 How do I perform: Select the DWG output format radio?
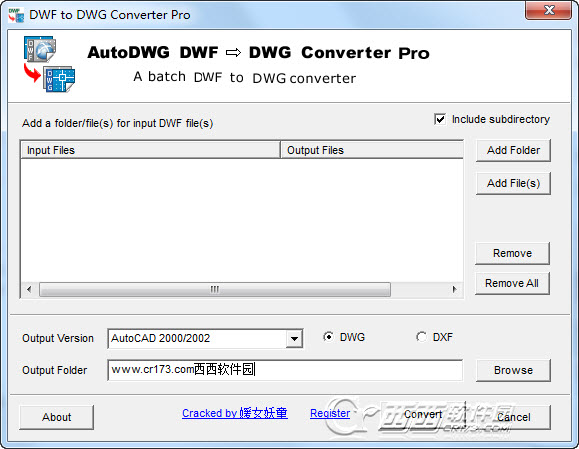click(328, 337)
